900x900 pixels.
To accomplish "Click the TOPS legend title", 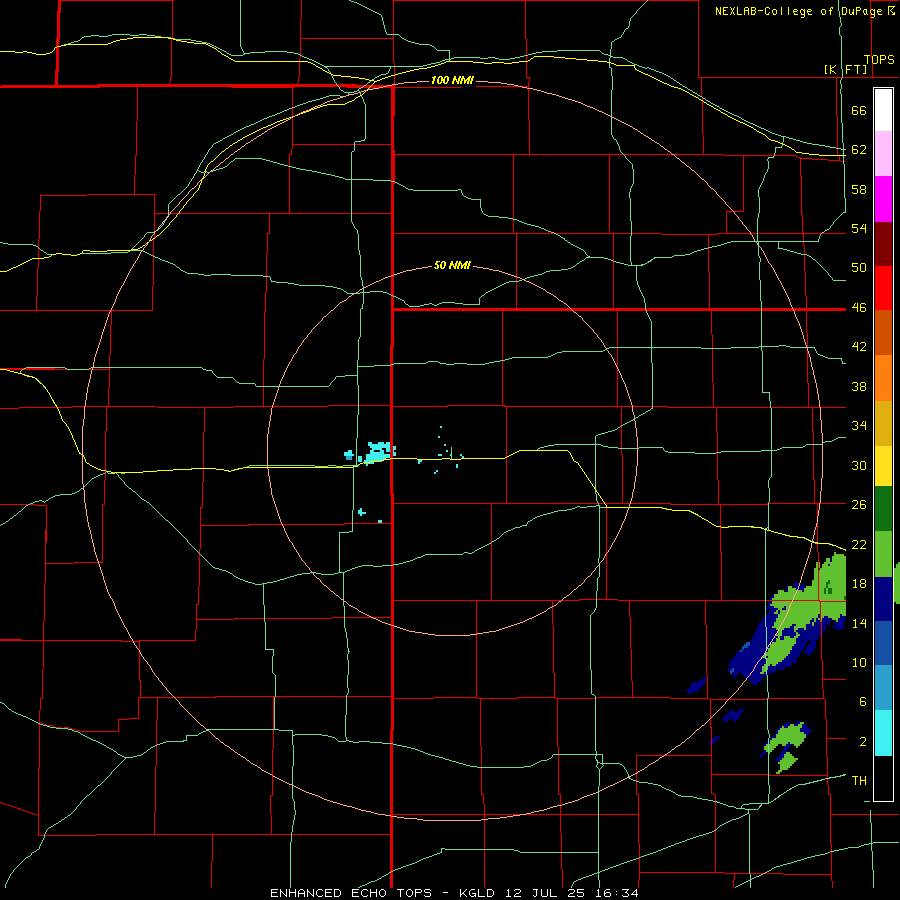I will [x=879, y=60].
